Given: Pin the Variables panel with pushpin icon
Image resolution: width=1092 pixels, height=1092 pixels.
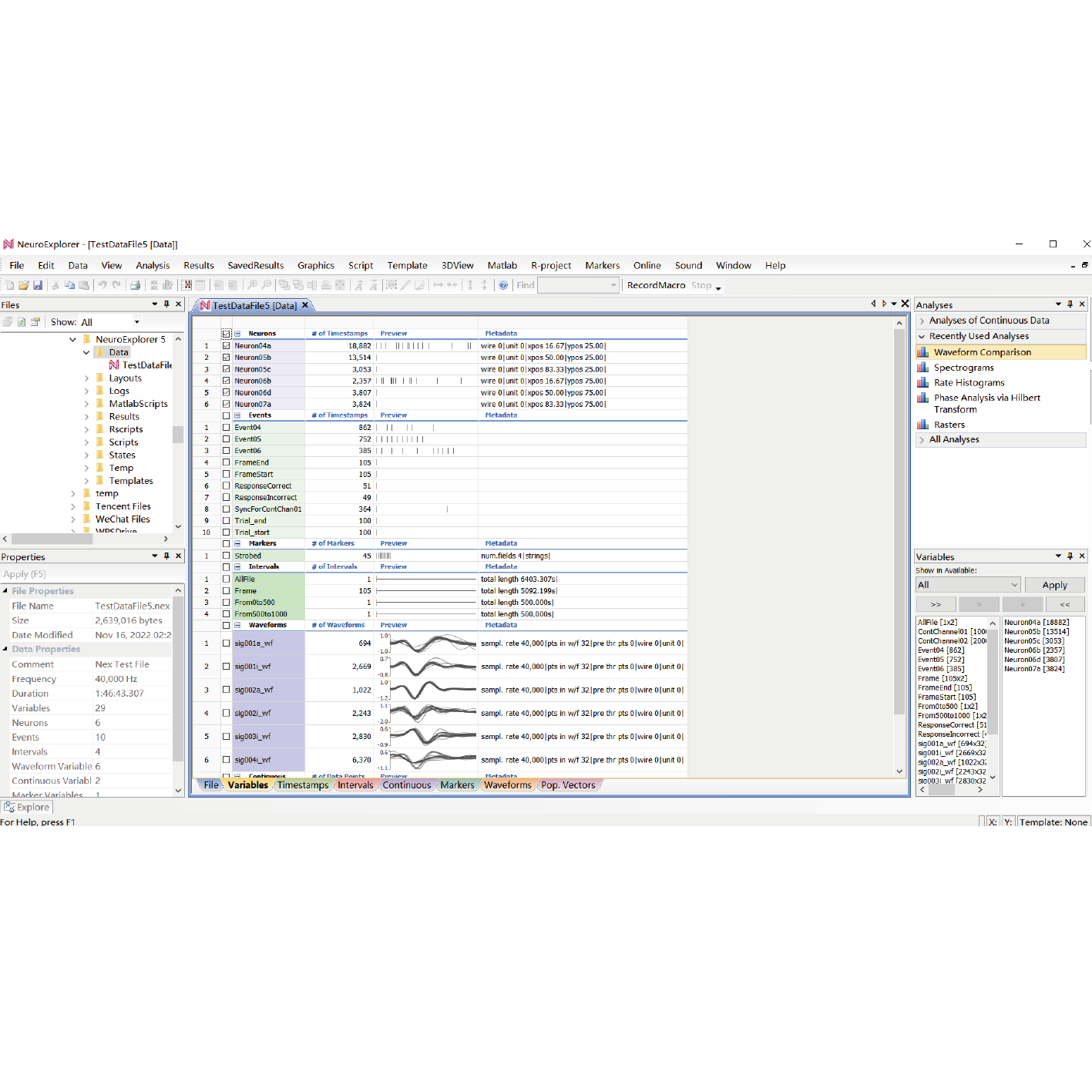Looking at the screenshot, I should click(1070, 556).
